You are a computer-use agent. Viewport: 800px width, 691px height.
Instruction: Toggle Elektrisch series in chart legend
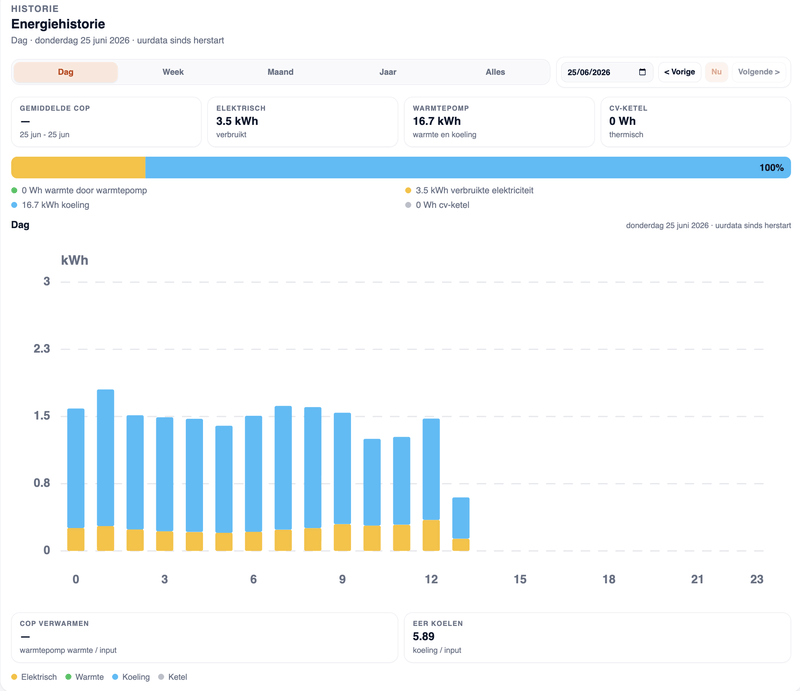coord(34,677)
